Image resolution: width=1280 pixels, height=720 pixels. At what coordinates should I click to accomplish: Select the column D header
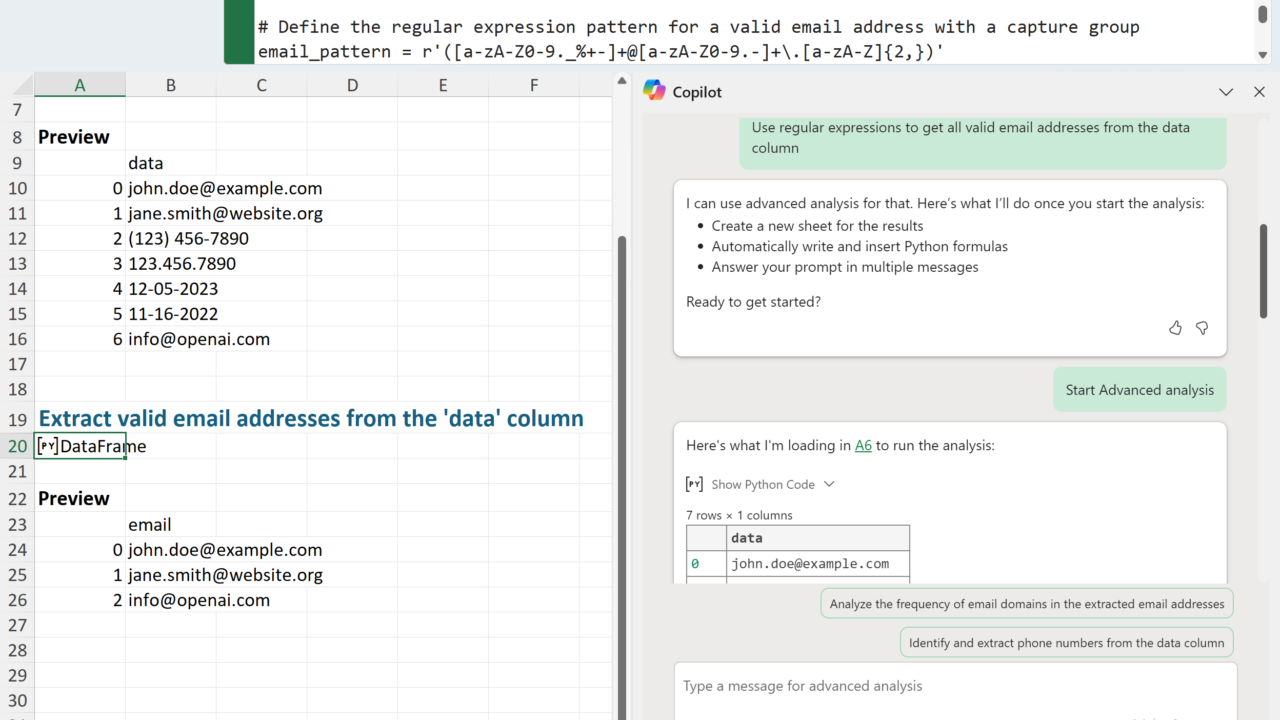coord(352,85)
